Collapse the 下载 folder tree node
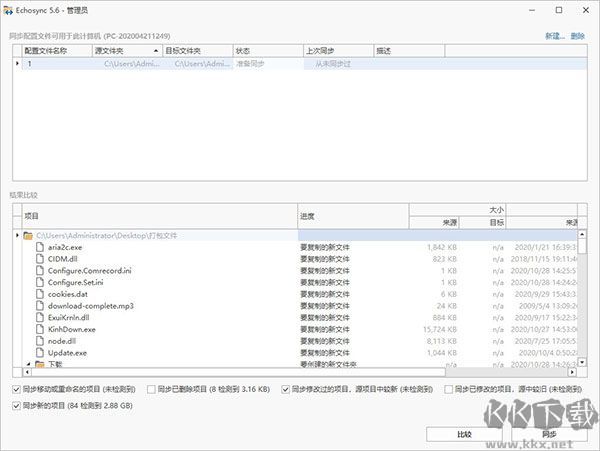 tap(29, 364)
